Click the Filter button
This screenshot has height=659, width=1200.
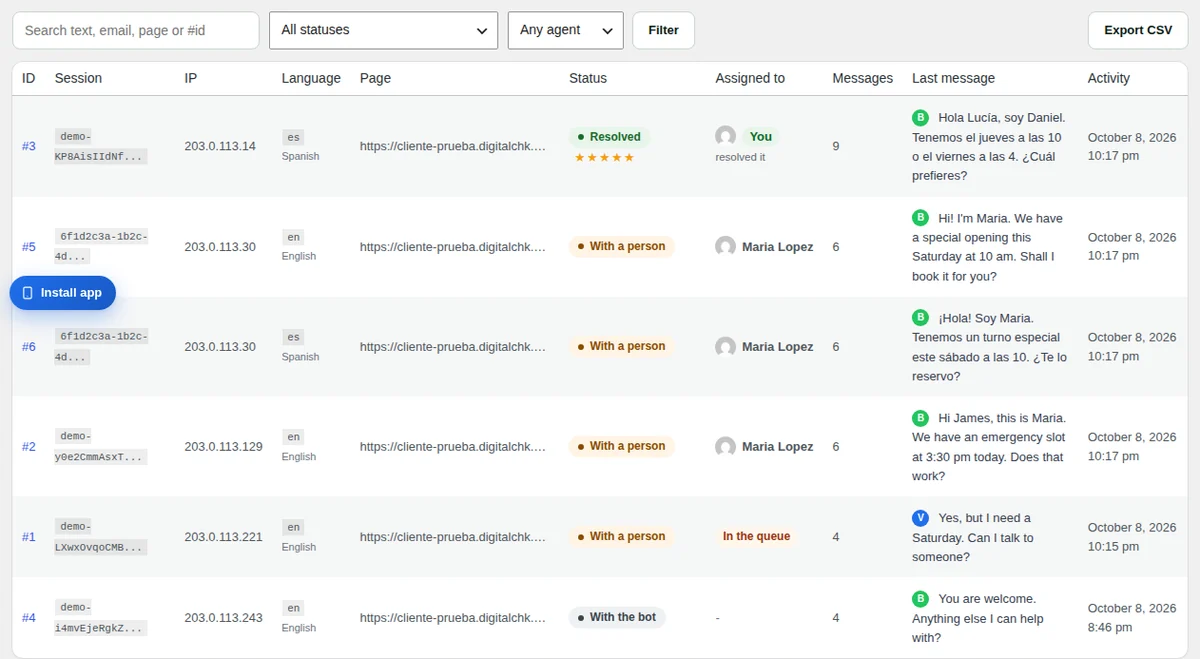[x=664, y=30]
